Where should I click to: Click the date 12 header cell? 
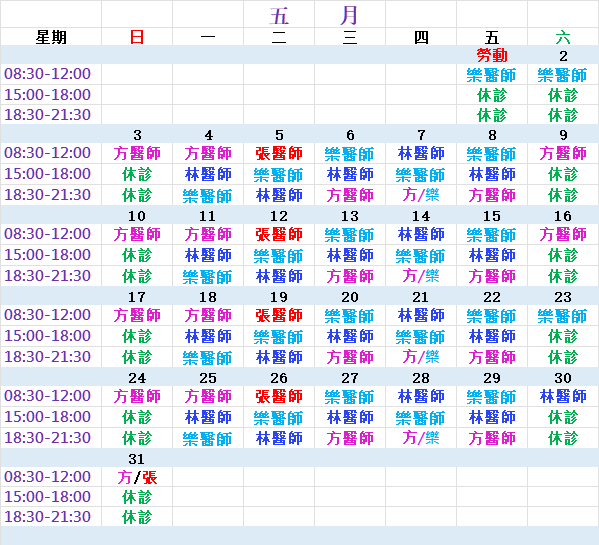coord(279,216)
